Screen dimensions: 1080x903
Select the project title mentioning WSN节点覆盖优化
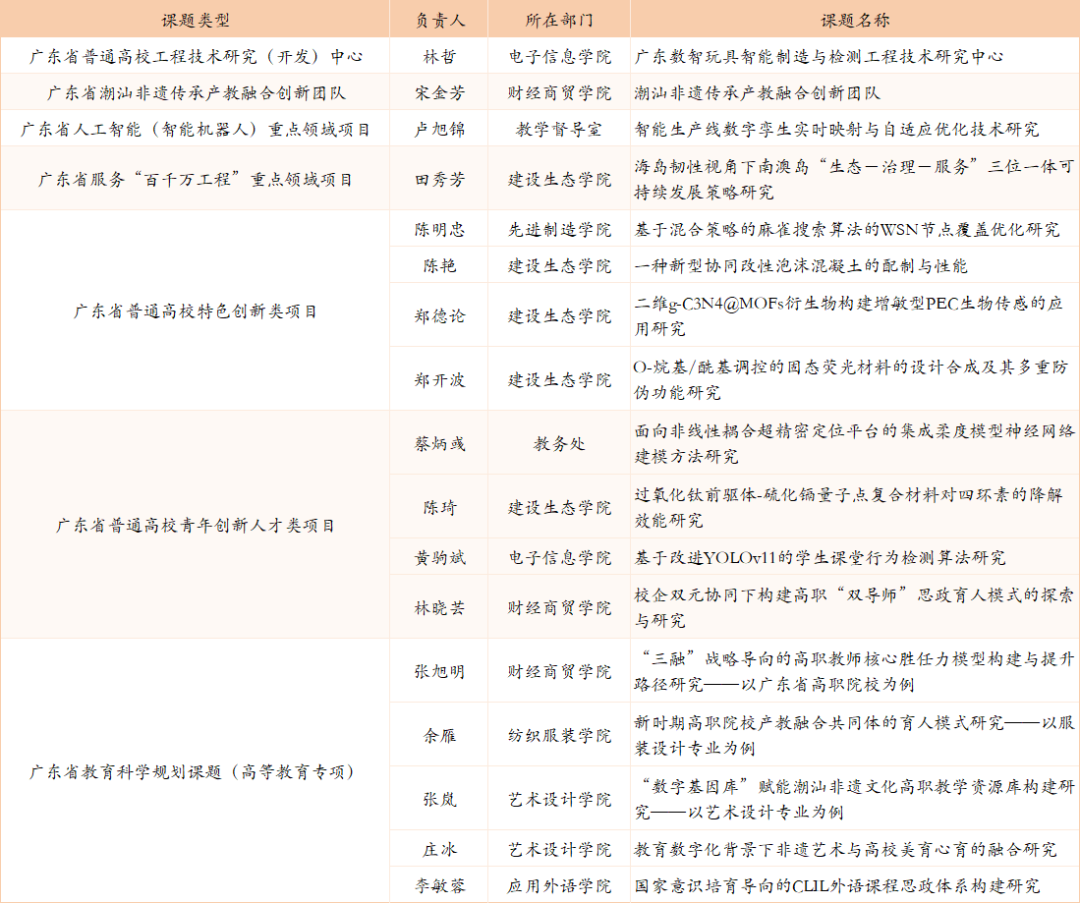point(847,229)
